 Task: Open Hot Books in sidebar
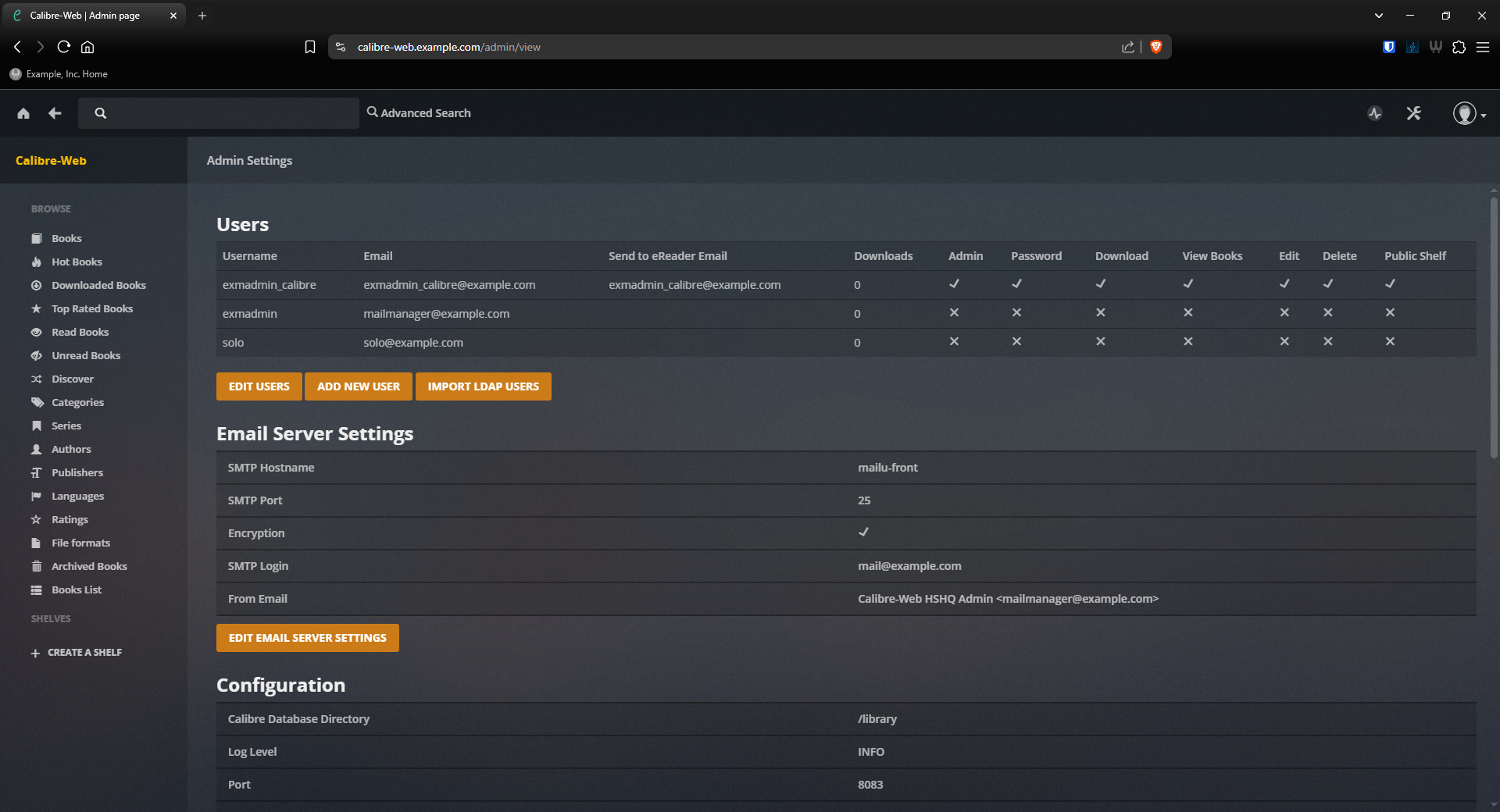point(77,262)
